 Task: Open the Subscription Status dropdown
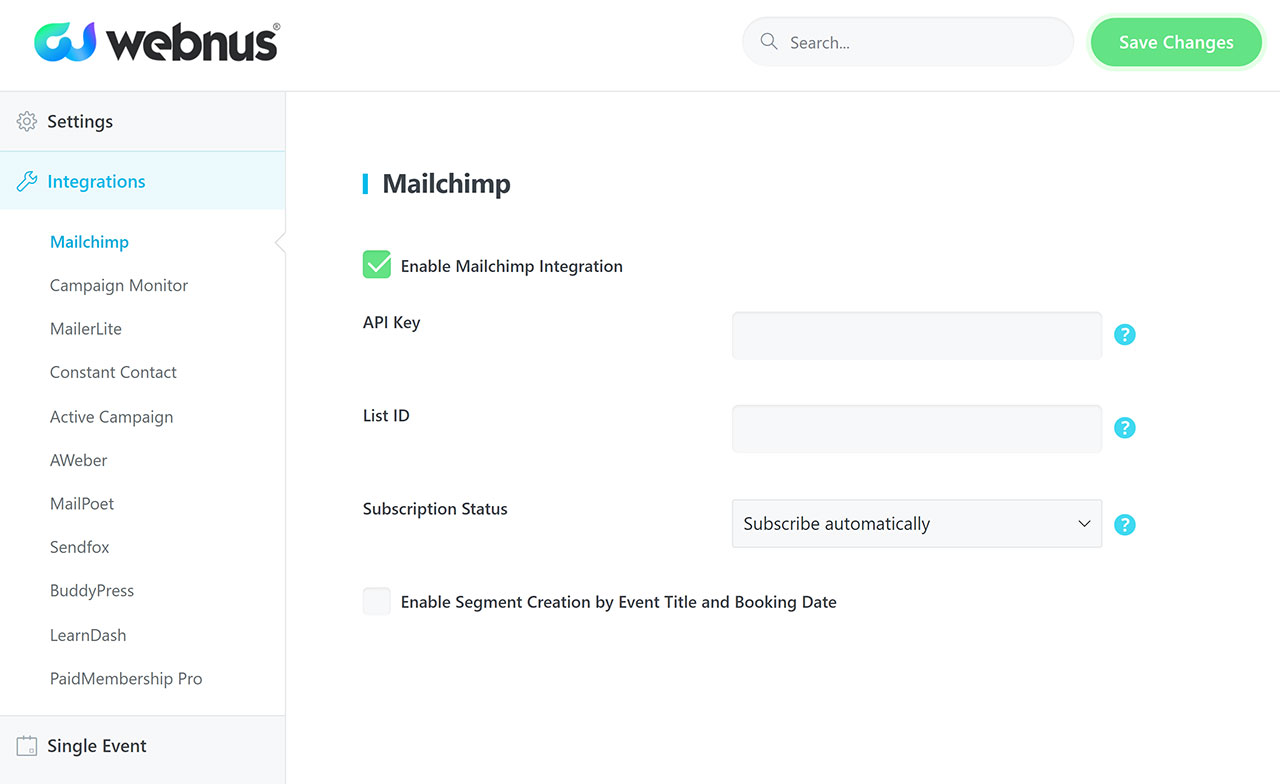(917, 524)
